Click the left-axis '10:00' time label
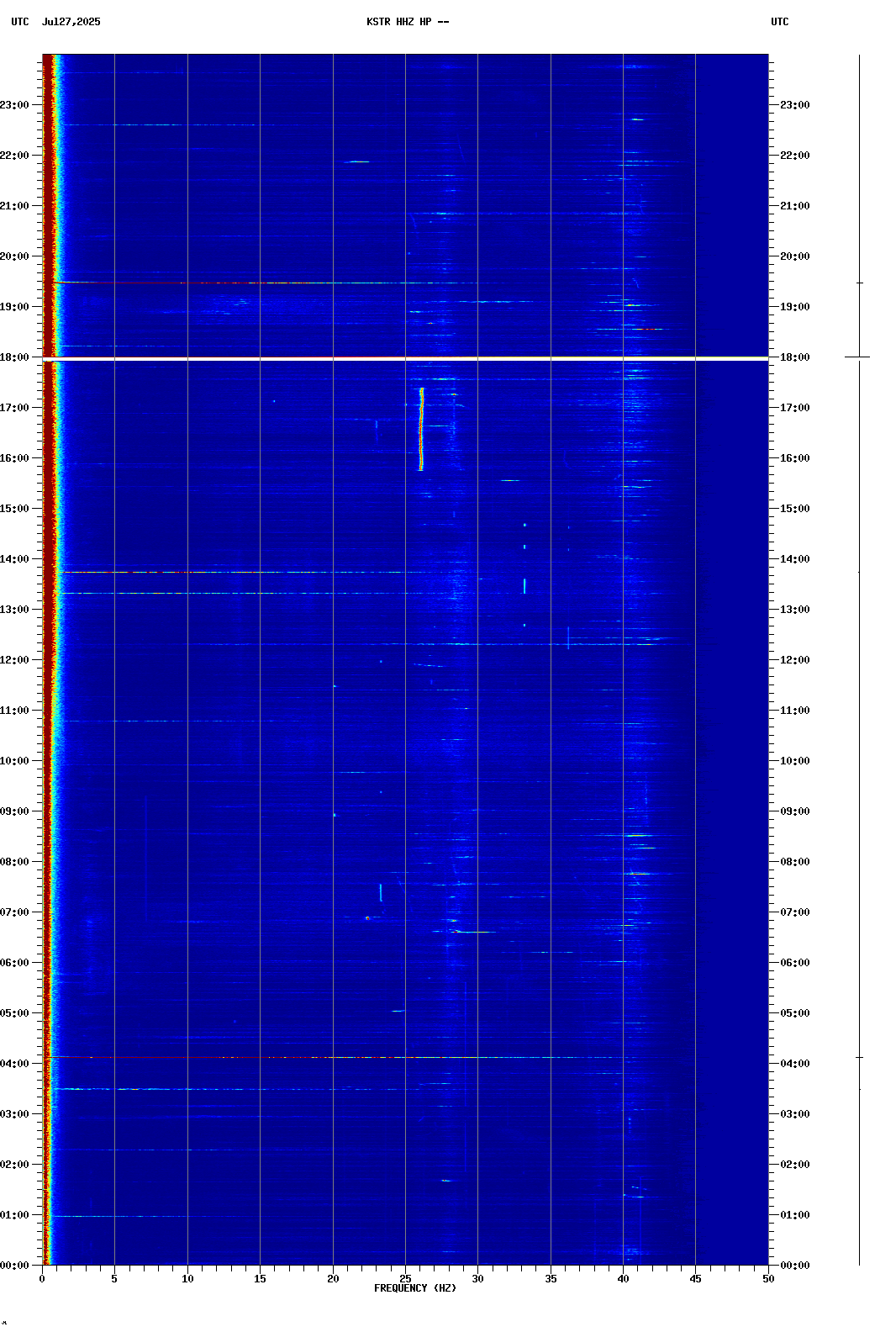 [14, 761]
